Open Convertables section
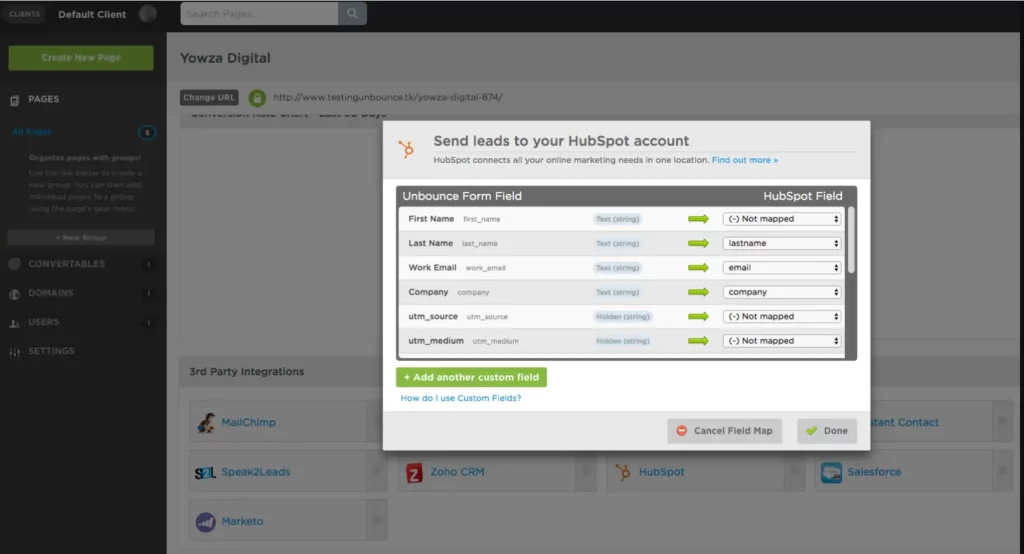 coord(66,264)
